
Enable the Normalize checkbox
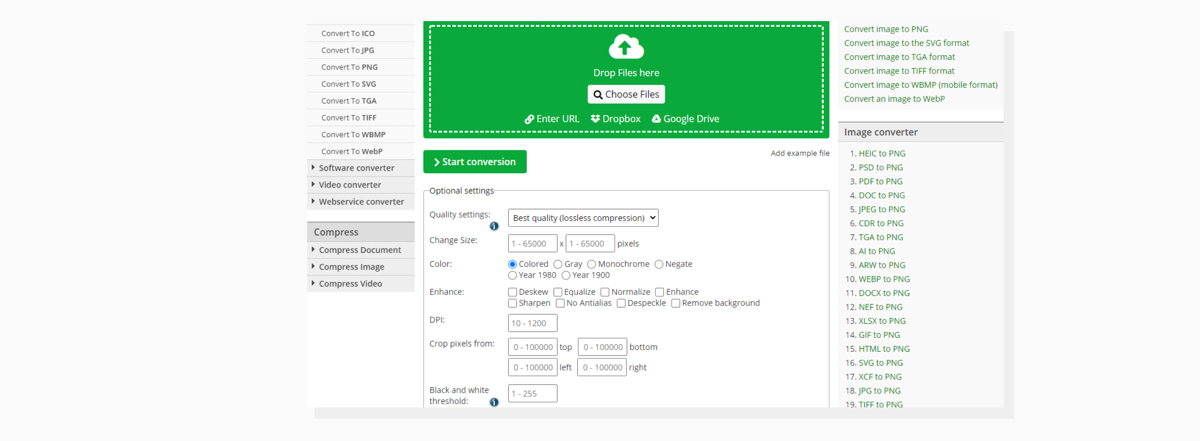pyautogui.click(x=605, y=292)
